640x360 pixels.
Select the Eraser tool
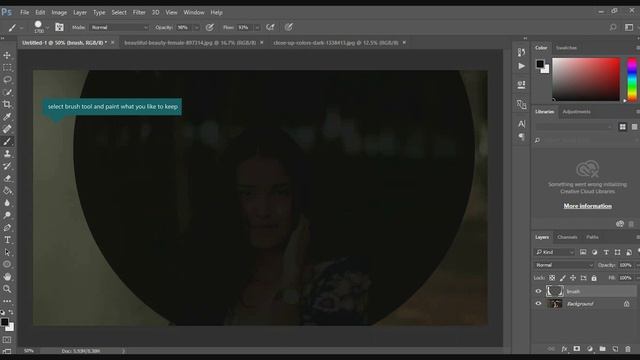[7, 178]
